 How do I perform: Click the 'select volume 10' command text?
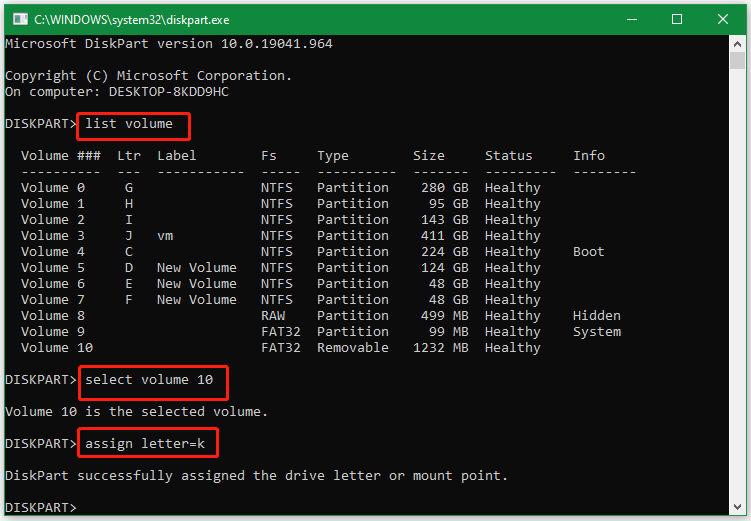[149, 380]
